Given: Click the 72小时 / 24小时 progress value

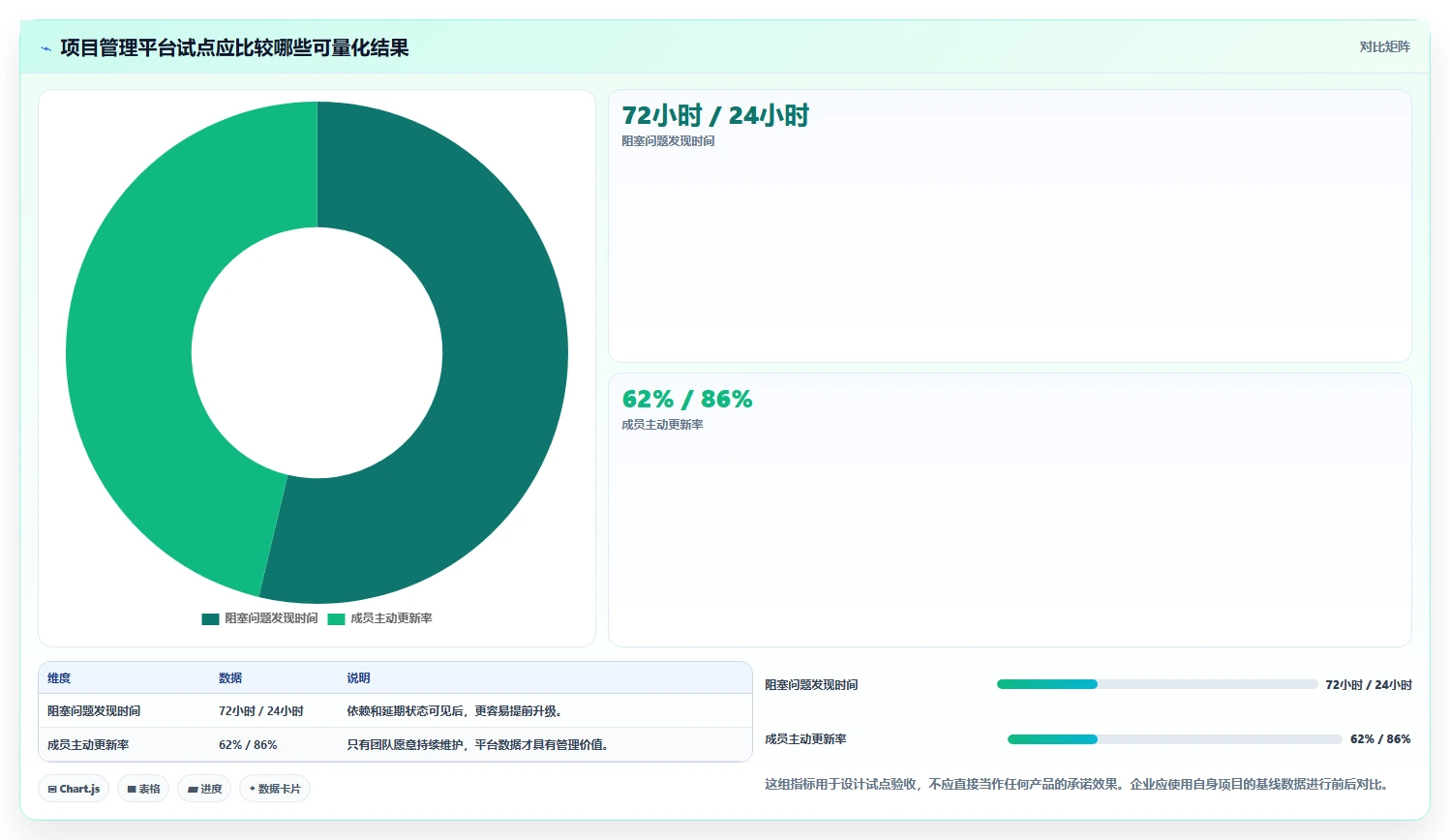Looking at the screenshot, I should coord(1369,685).
